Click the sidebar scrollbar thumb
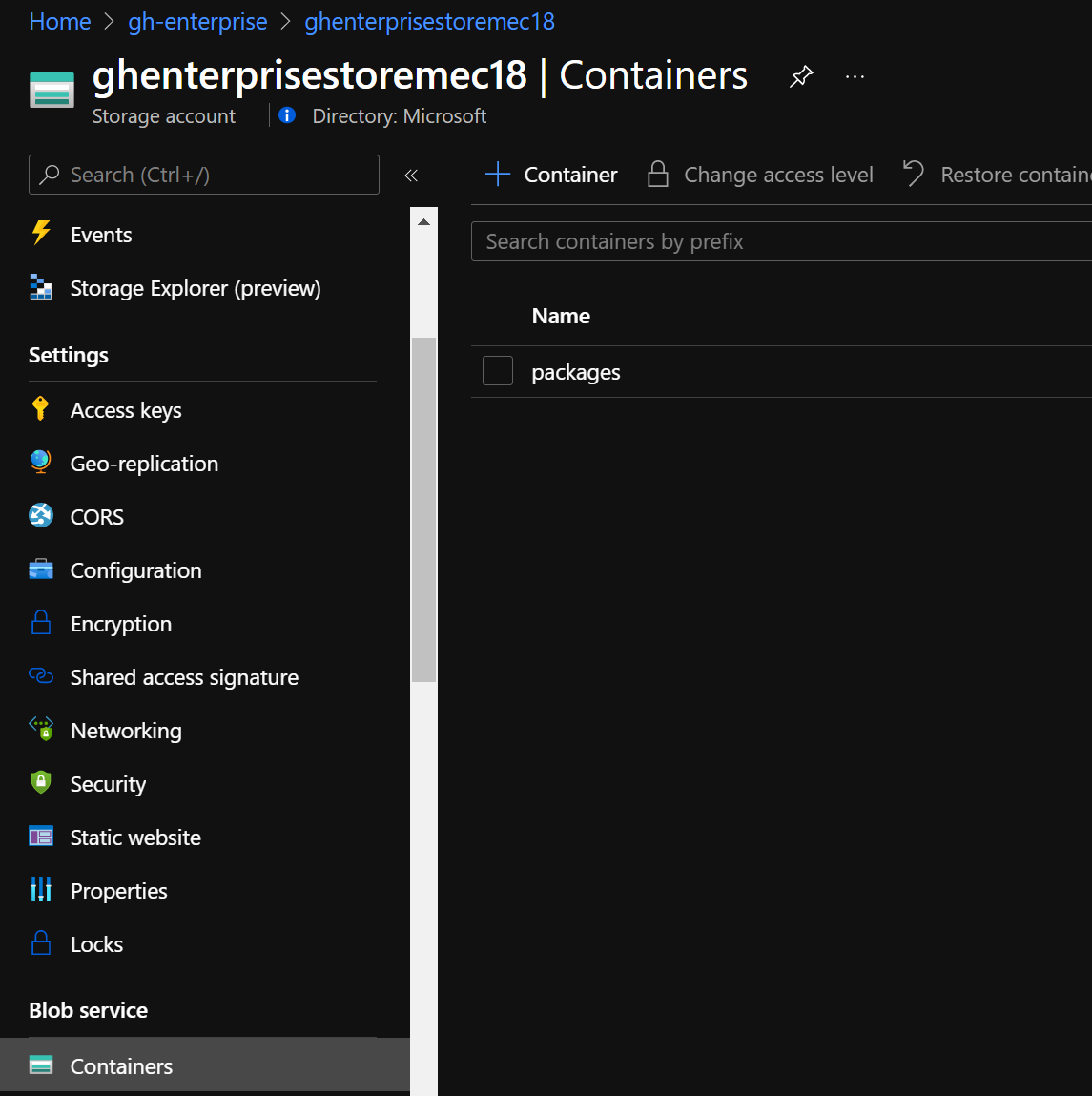The width and height of the screenshot is (1092, 1096). coord(423,509)
